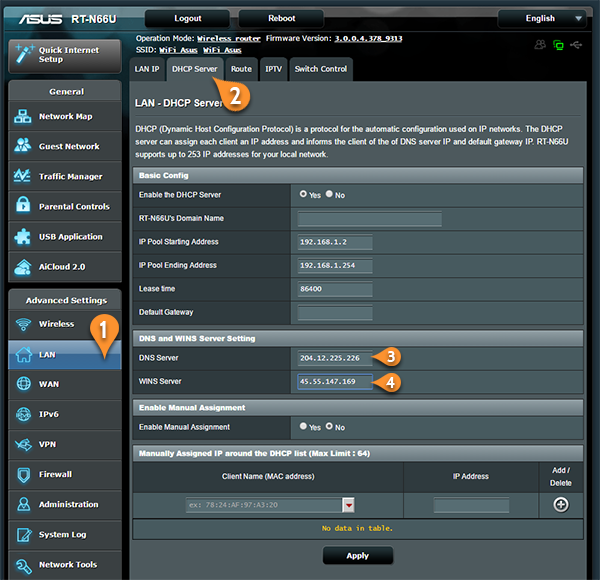Open the Firewall menu item

[x=65, y=474]
